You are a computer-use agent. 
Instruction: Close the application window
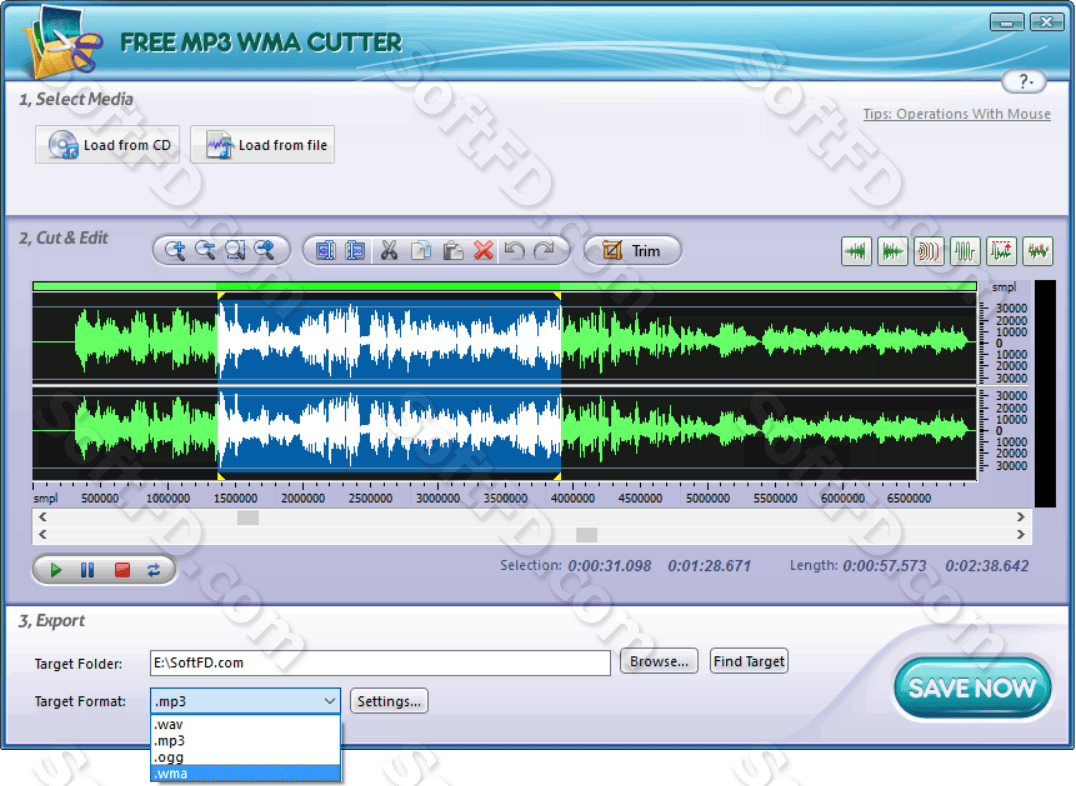(x=1046, y=22)
